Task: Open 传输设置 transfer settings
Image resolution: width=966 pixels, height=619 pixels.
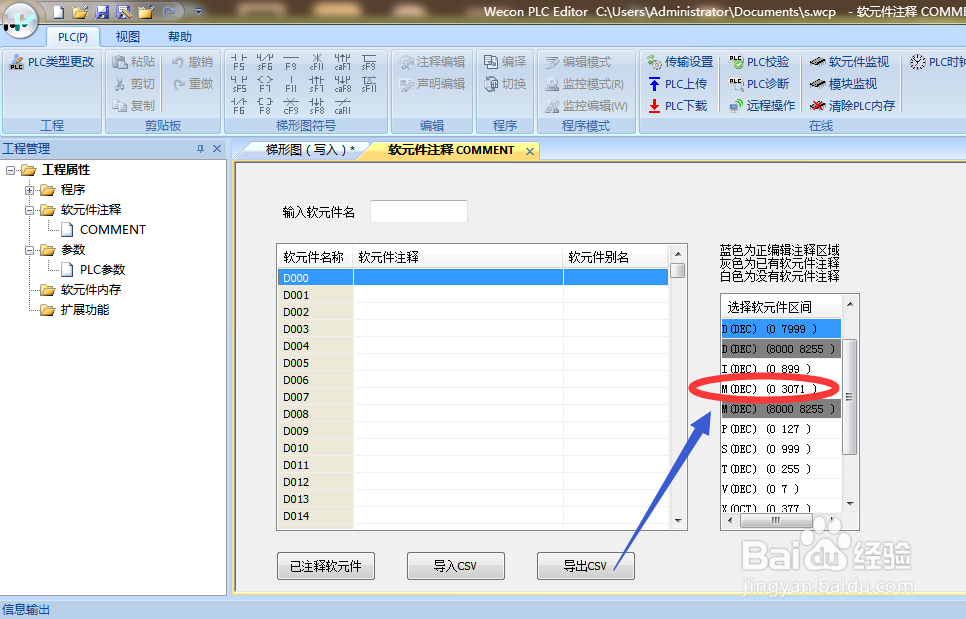Action: coord(680,62)
